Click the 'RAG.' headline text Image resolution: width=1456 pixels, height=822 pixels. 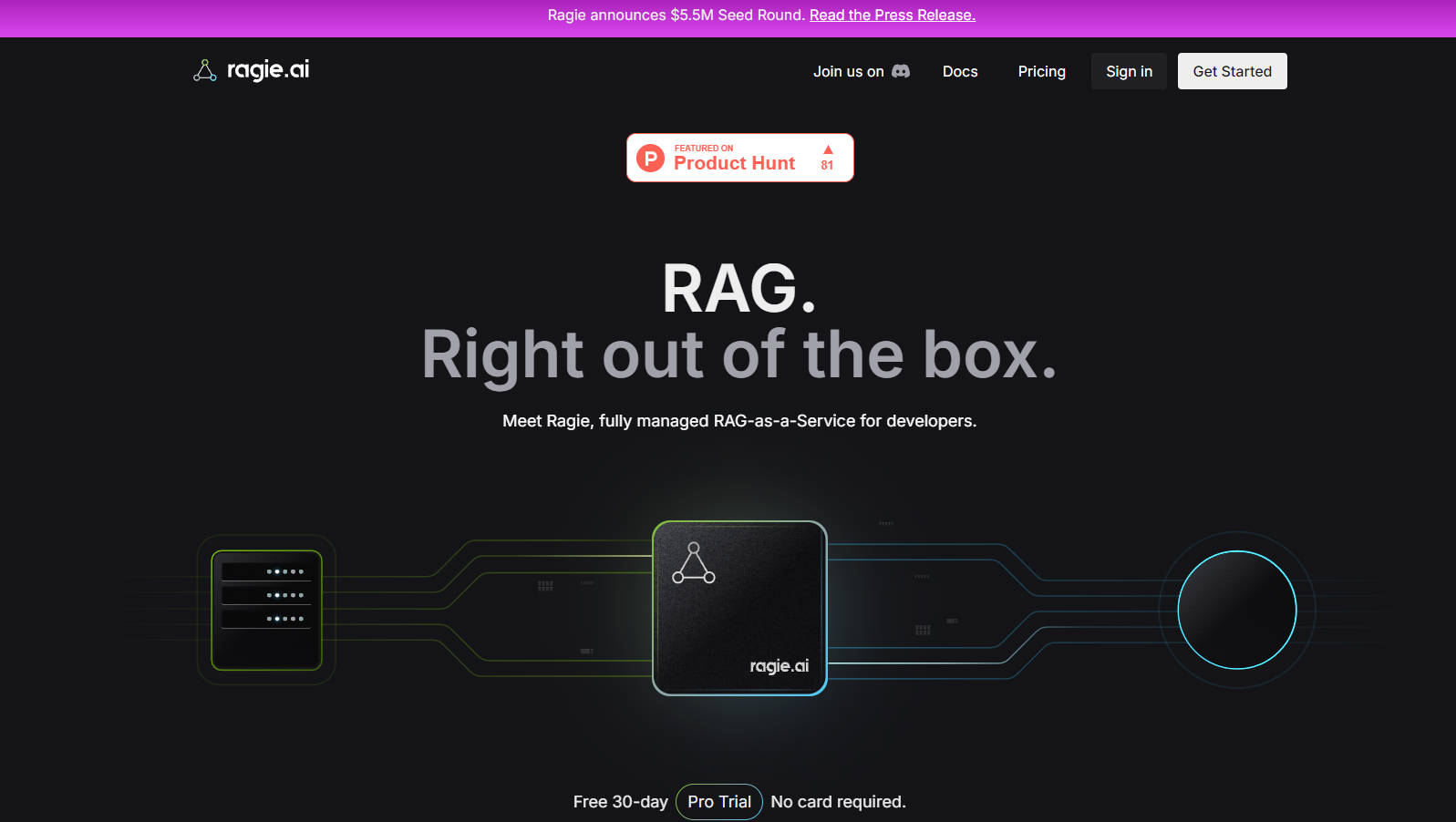pyautogui.click(x=738, y=289)
